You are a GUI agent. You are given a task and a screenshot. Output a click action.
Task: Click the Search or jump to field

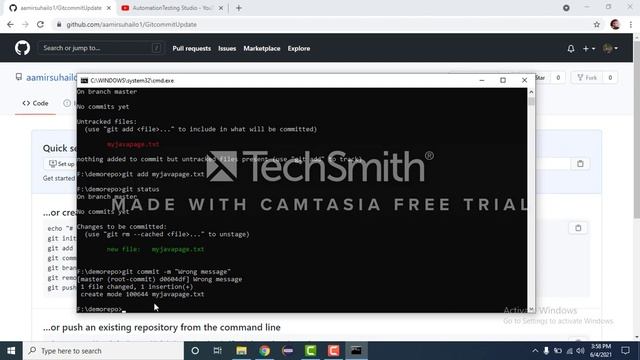click(101, 48)
